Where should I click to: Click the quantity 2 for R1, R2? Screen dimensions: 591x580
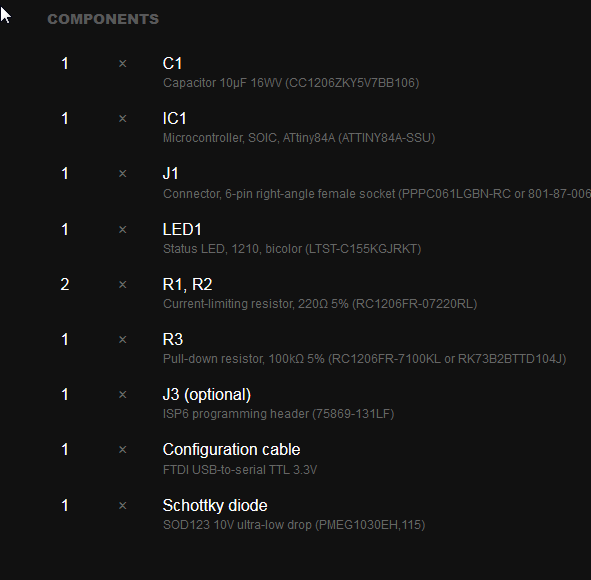pos(65,285)
